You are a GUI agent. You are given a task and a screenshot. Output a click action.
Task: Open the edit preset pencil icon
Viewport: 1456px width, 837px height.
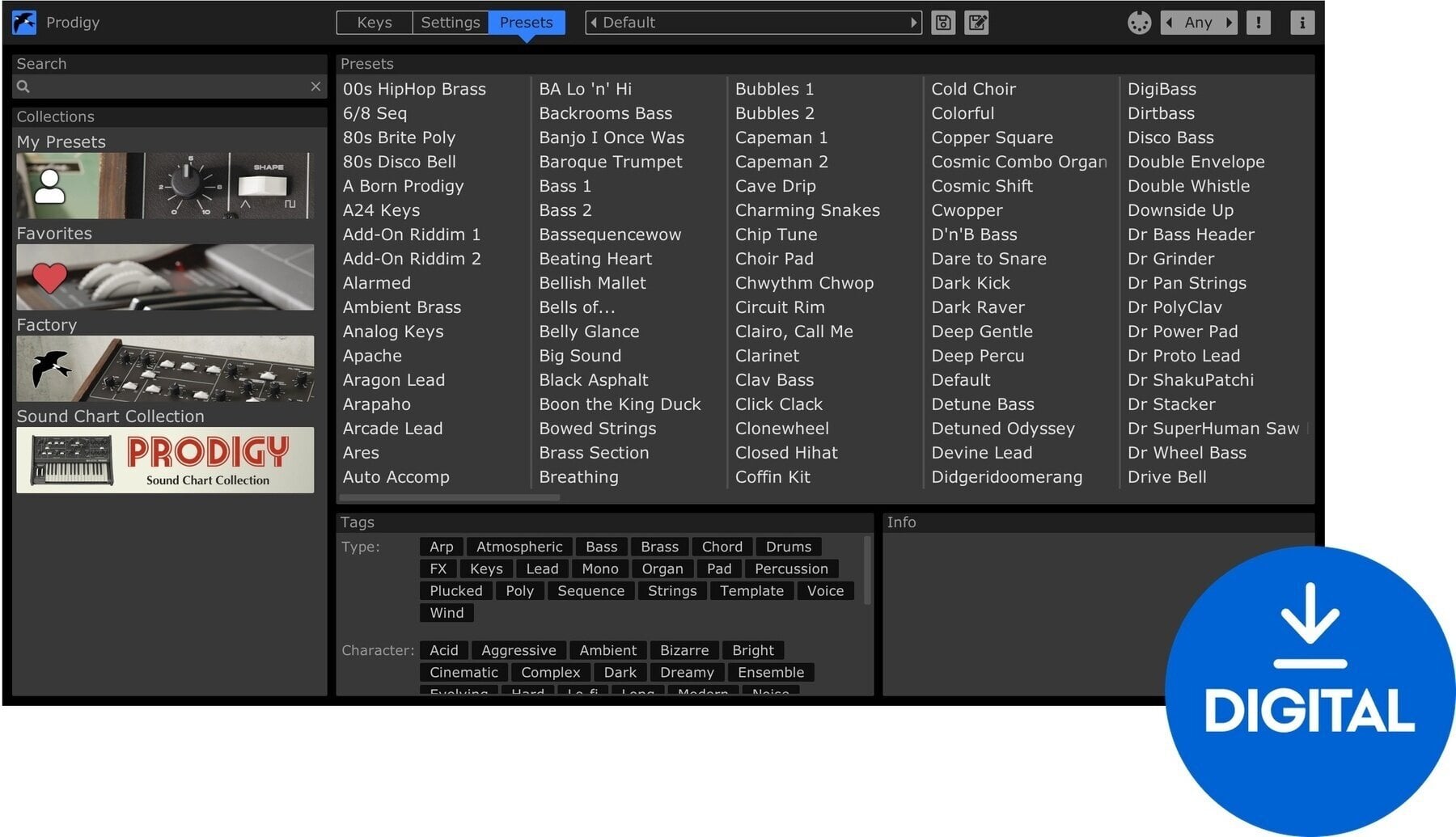977,23
